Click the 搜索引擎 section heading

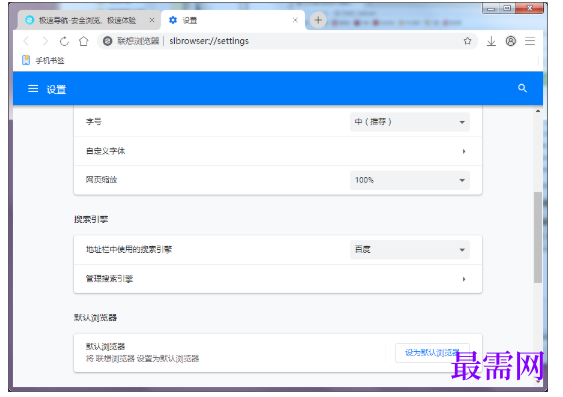(x=91, y=219)
